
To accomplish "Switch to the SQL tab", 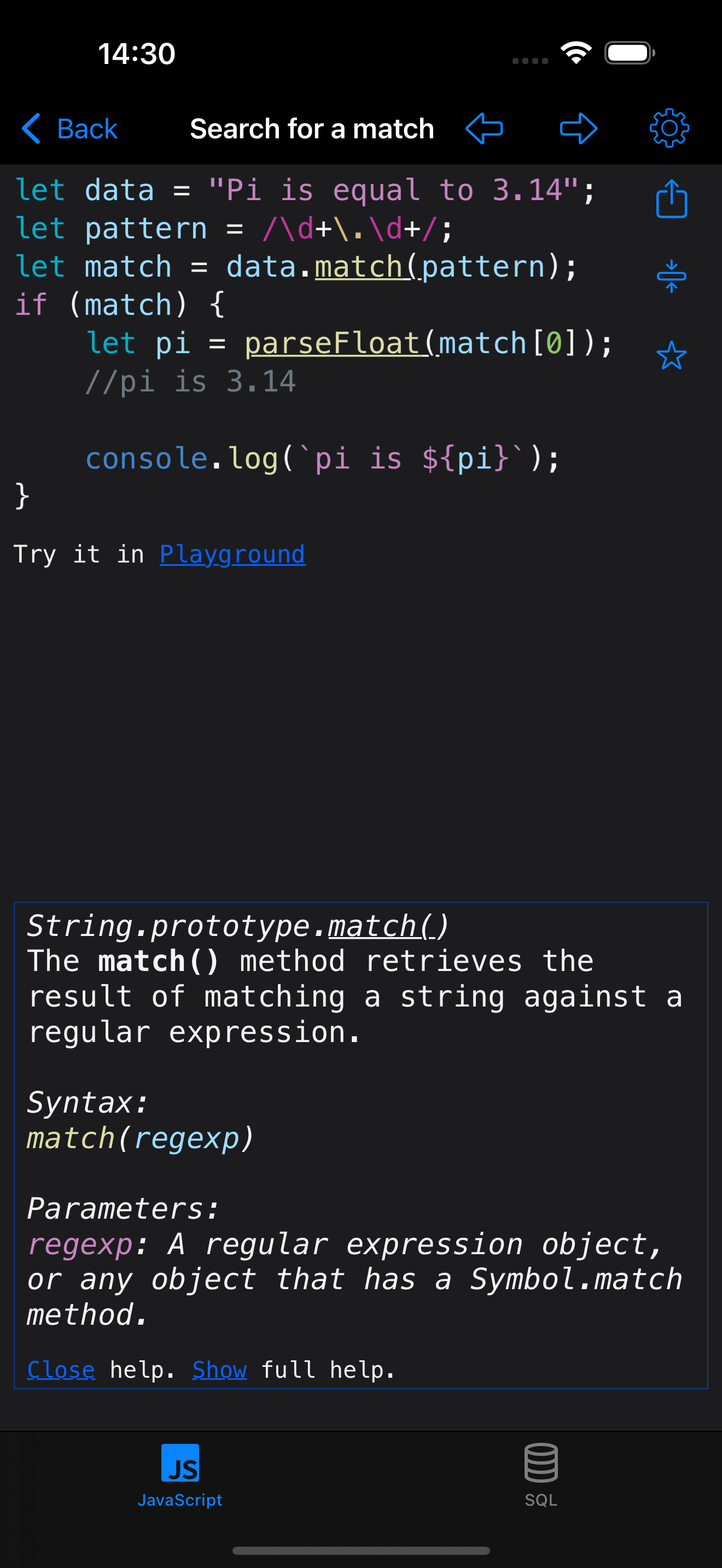I will [540, 1479].
